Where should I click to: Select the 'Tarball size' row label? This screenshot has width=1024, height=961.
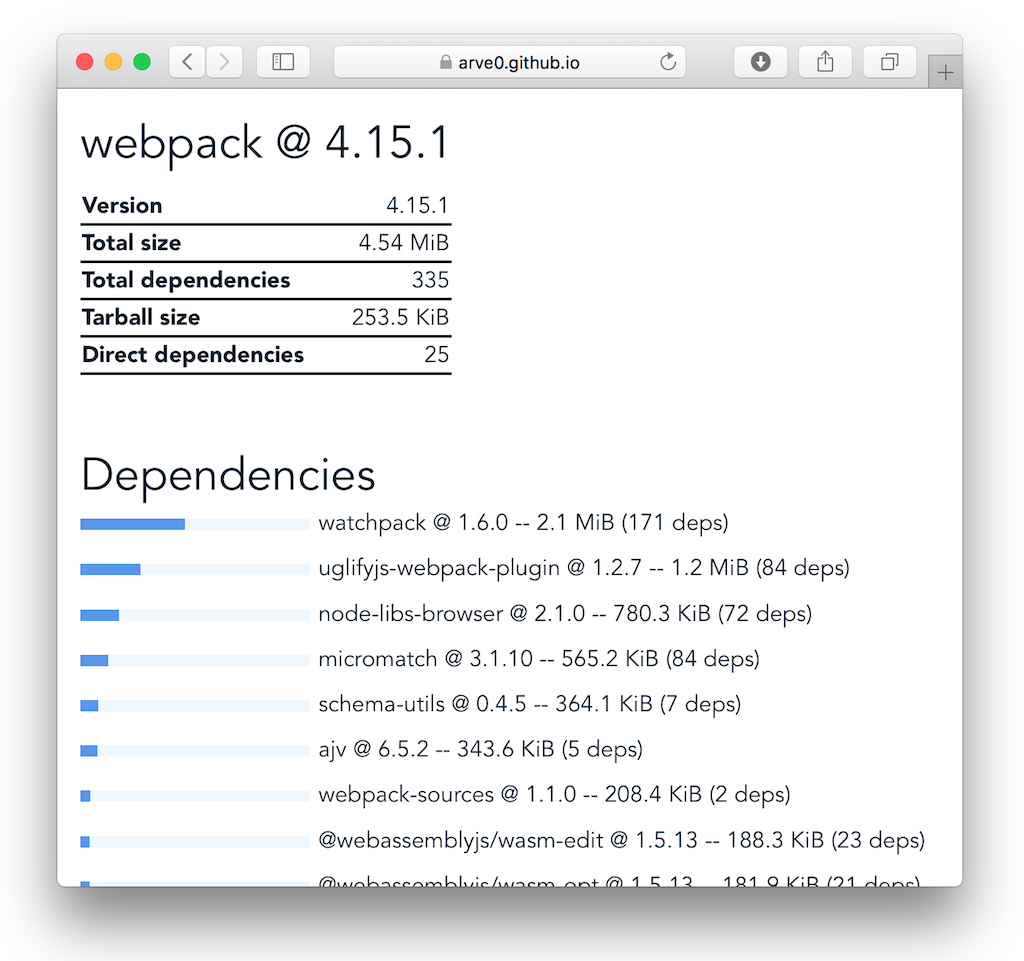[141, 317]
